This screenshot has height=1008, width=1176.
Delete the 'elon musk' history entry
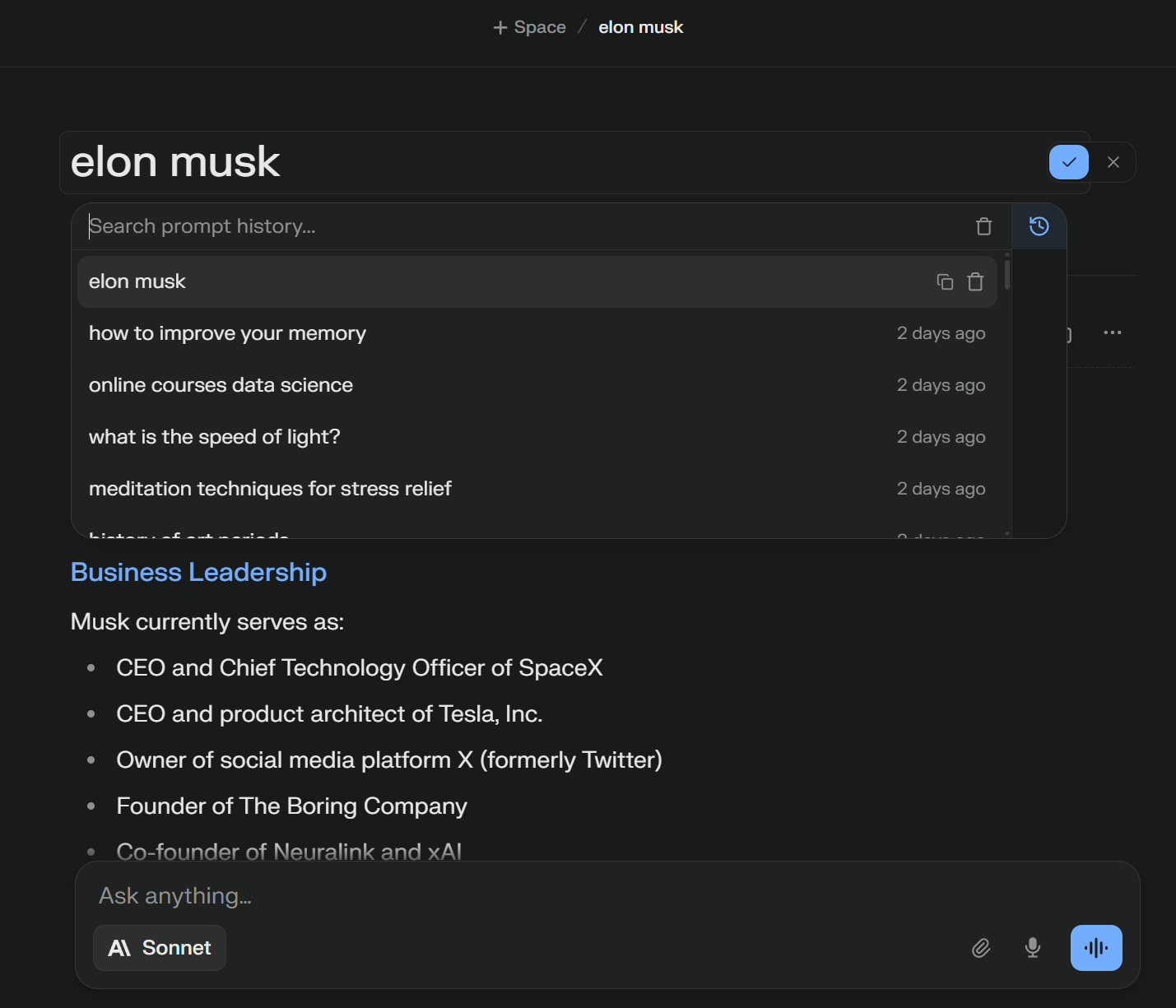coord(975,281)
